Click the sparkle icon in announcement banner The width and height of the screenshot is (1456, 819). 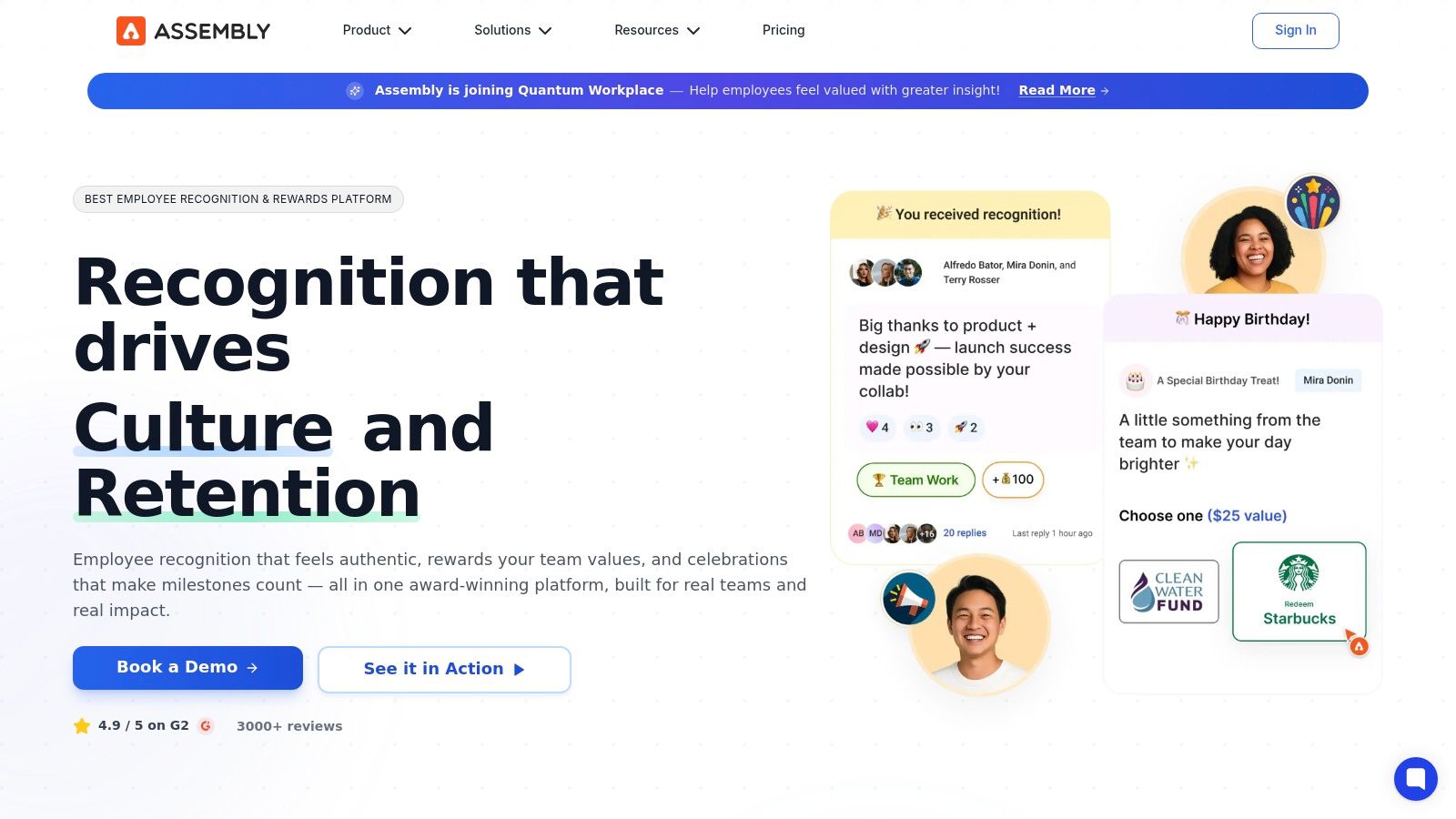355,91
